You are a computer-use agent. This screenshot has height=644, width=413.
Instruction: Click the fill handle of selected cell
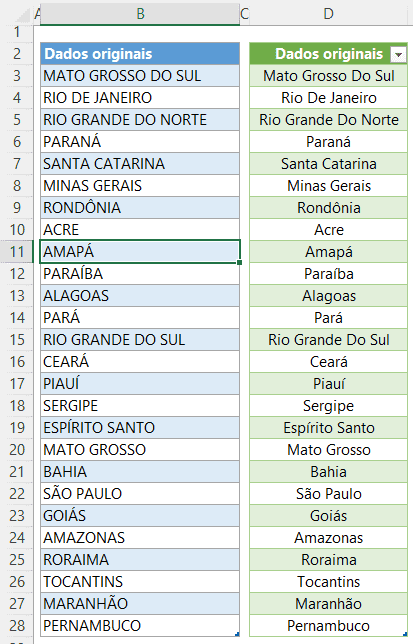[x=240, y=262]
